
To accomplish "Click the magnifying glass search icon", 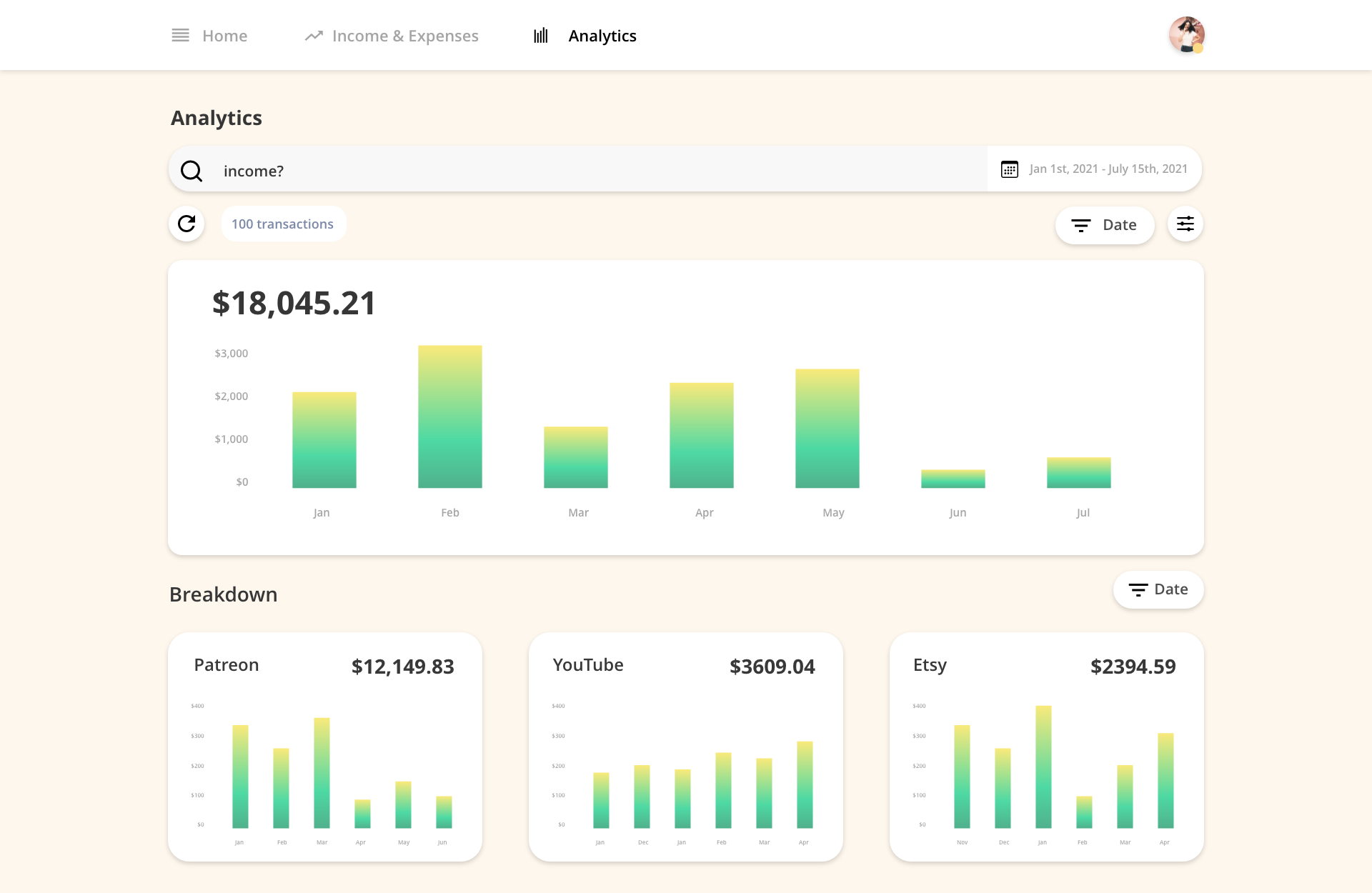I will [x=192, y=170].
